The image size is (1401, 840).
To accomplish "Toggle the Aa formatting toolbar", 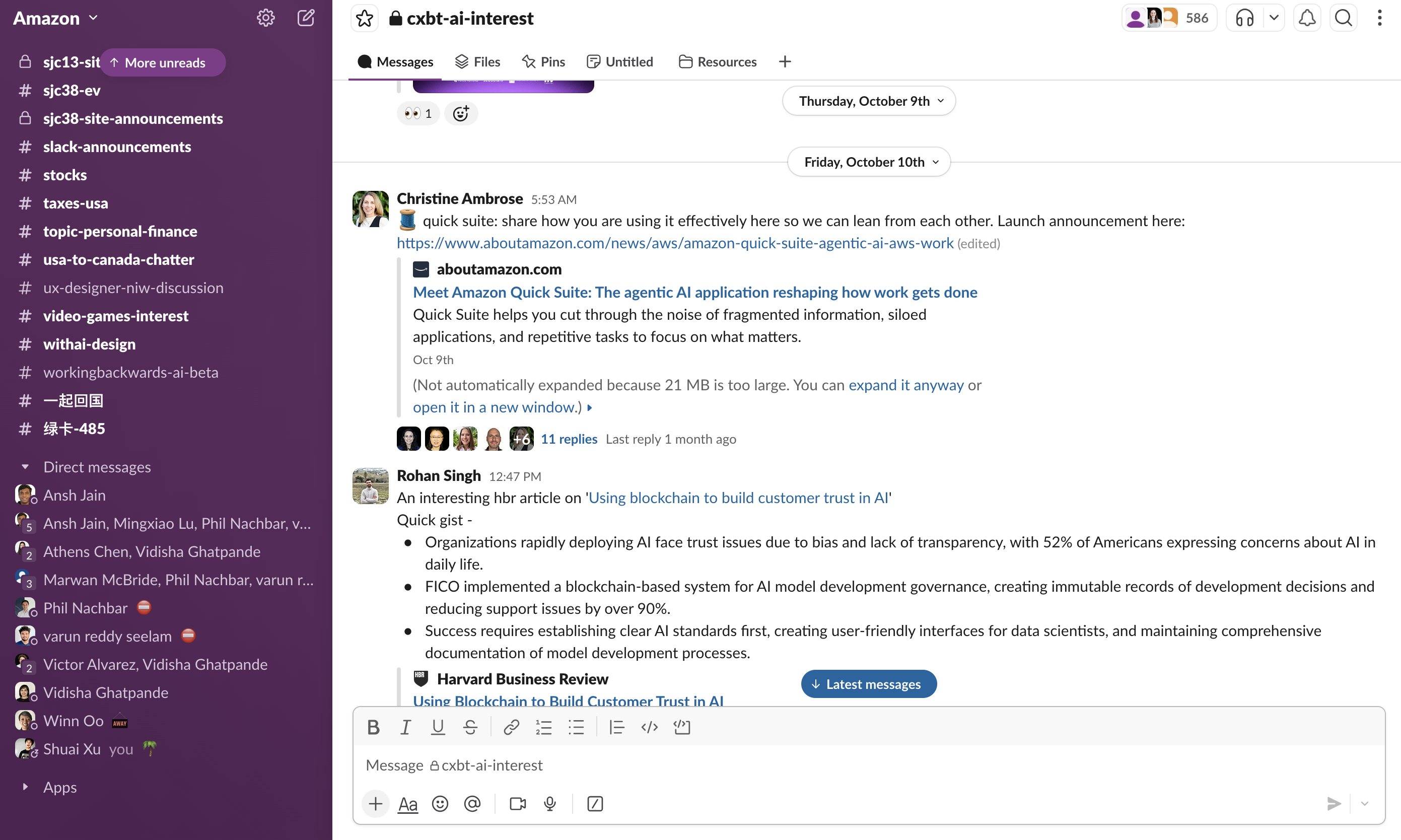I will (x=407, y=804).
